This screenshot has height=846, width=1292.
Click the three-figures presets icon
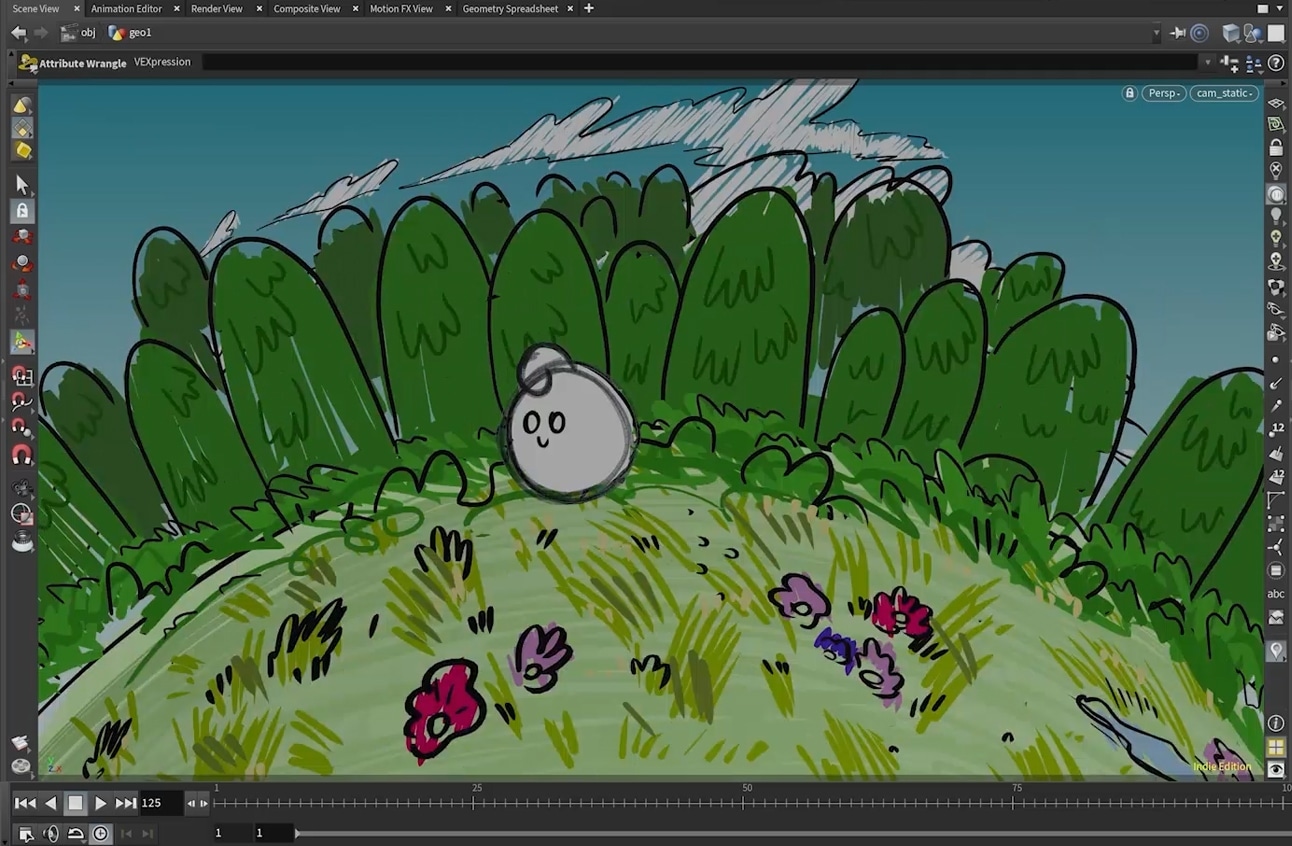coord(1253,63)
